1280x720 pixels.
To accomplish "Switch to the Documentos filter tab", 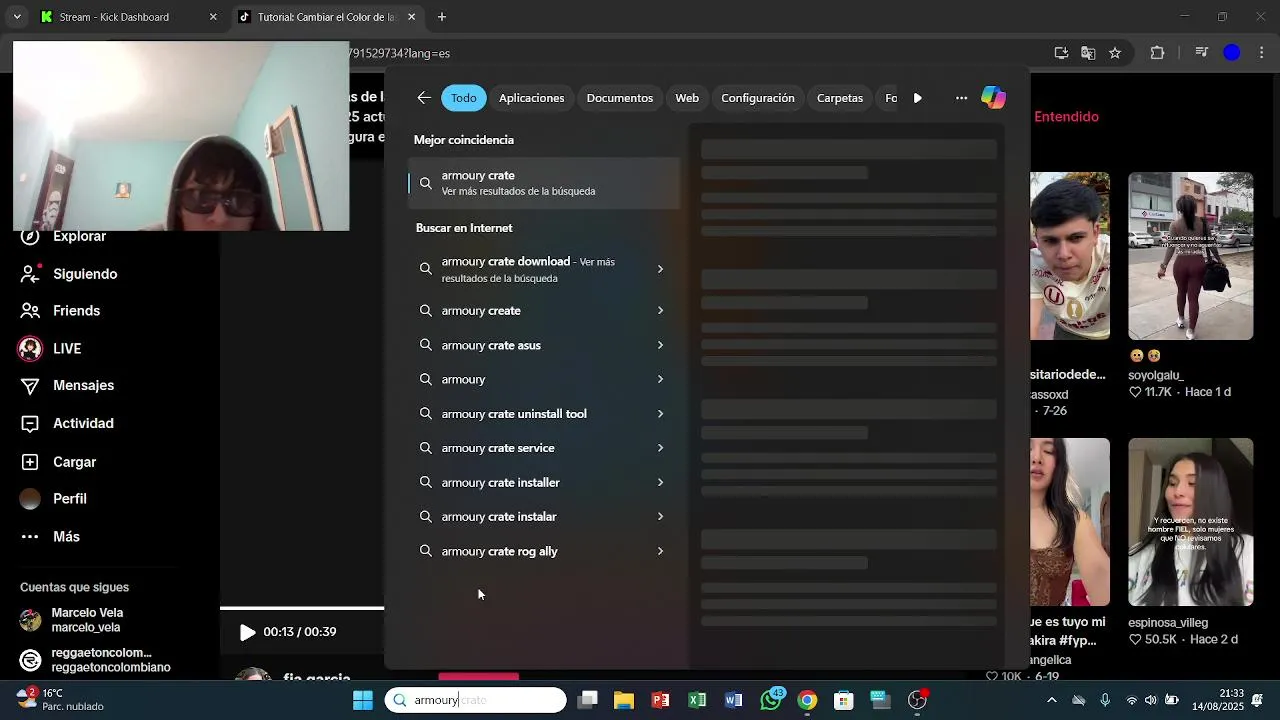I will coord(620,98).
